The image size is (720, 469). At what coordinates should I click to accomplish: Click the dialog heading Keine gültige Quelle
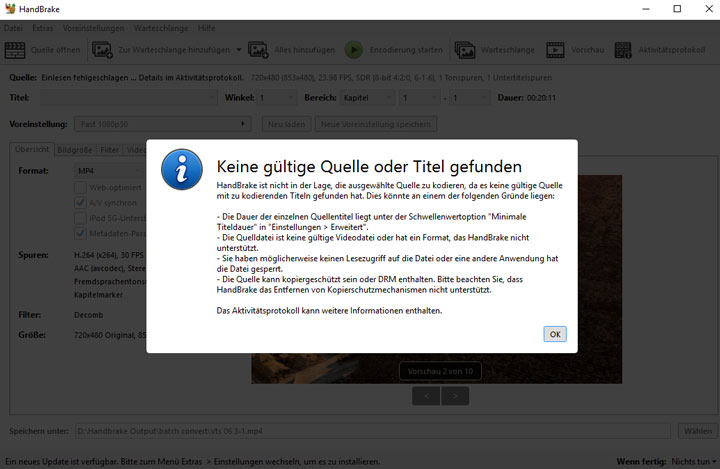369,166
